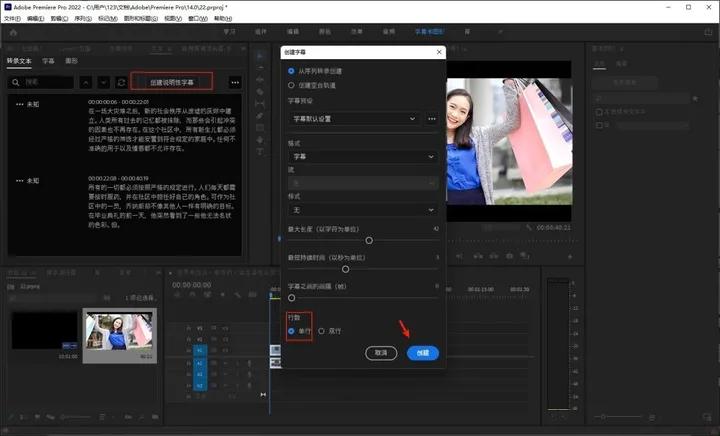Screen dimensions: 720x436
Task: Go to previous search result up arrow
Action: 86,81
